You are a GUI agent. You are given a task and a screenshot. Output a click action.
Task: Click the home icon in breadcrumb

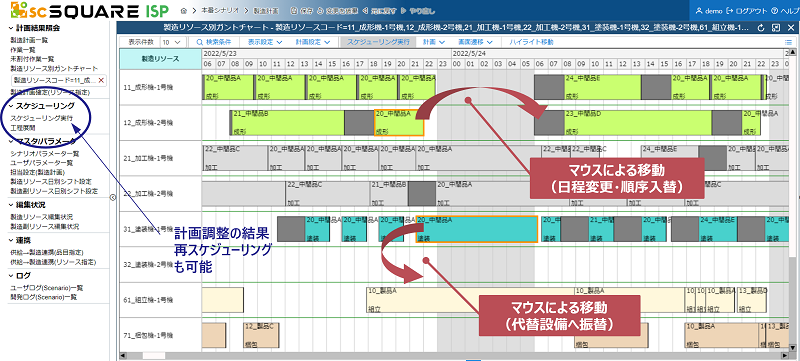tap(184, 10)
